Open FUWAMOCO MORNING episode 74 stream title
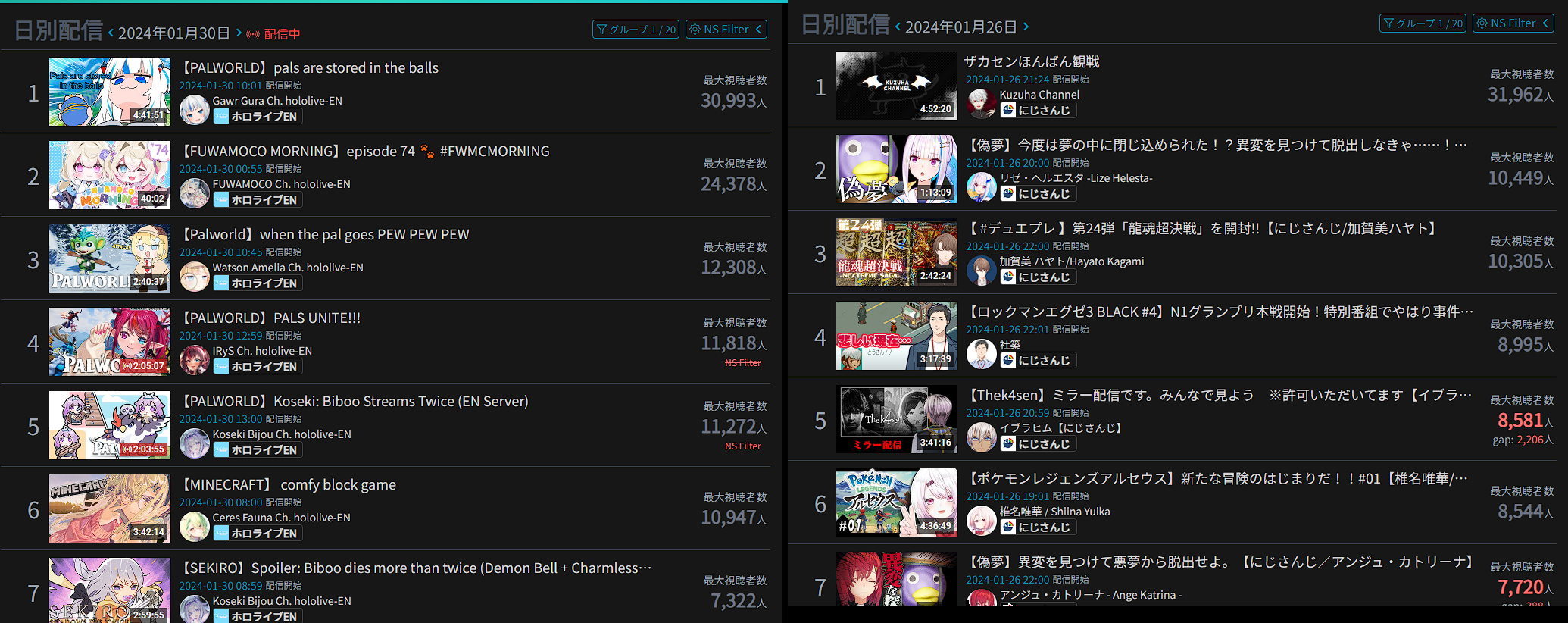 364,151
